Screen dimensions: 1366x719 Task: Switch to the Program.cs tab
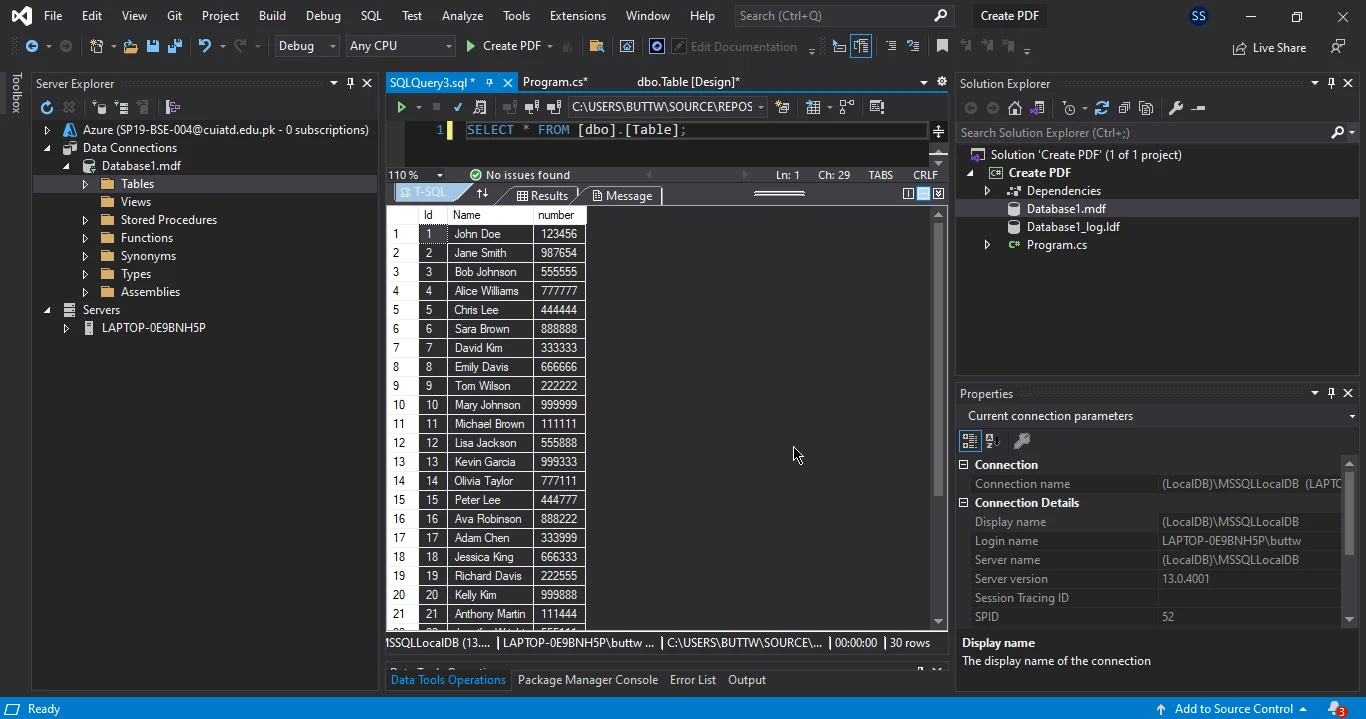[555, 82]
